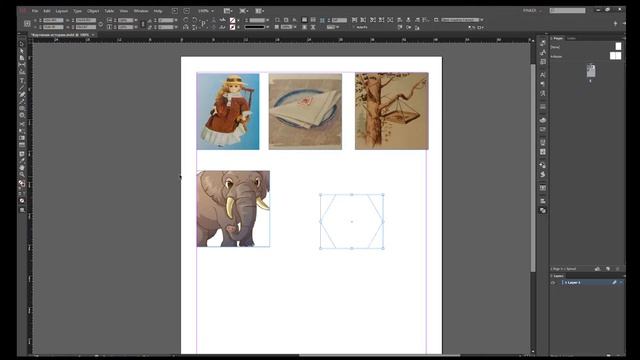
Task: Select the [None] master row
Action: coord(586,47)
